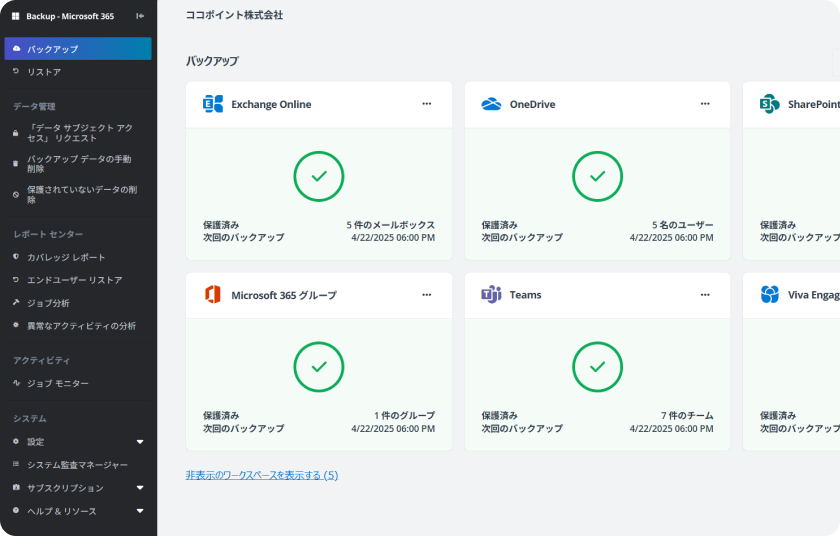Click the SharePoint logo icon

(770, 104)
